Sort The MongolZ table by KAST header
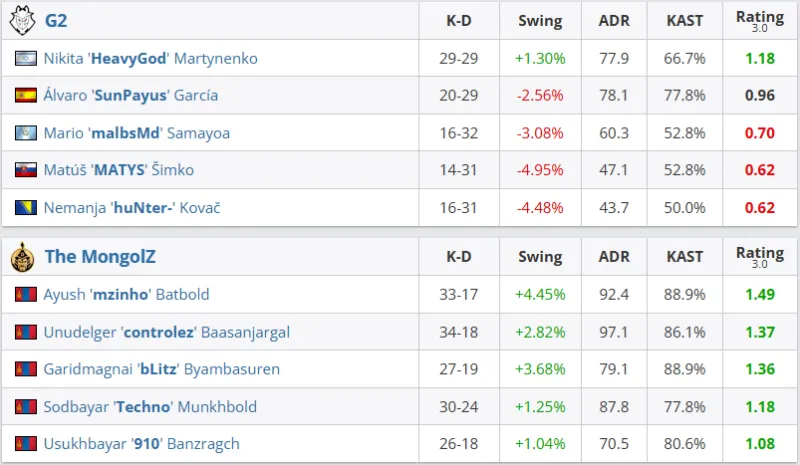The image size is (800, 465). click(x=684, y=257)
